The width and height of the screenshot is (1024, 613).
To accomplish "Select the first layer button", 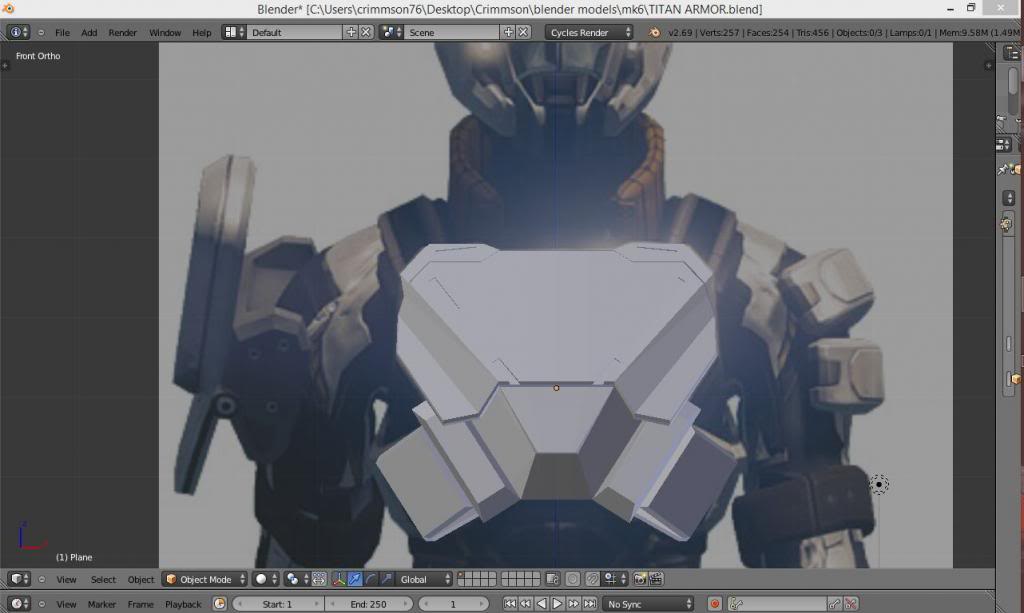I will (x=462, y=576).
